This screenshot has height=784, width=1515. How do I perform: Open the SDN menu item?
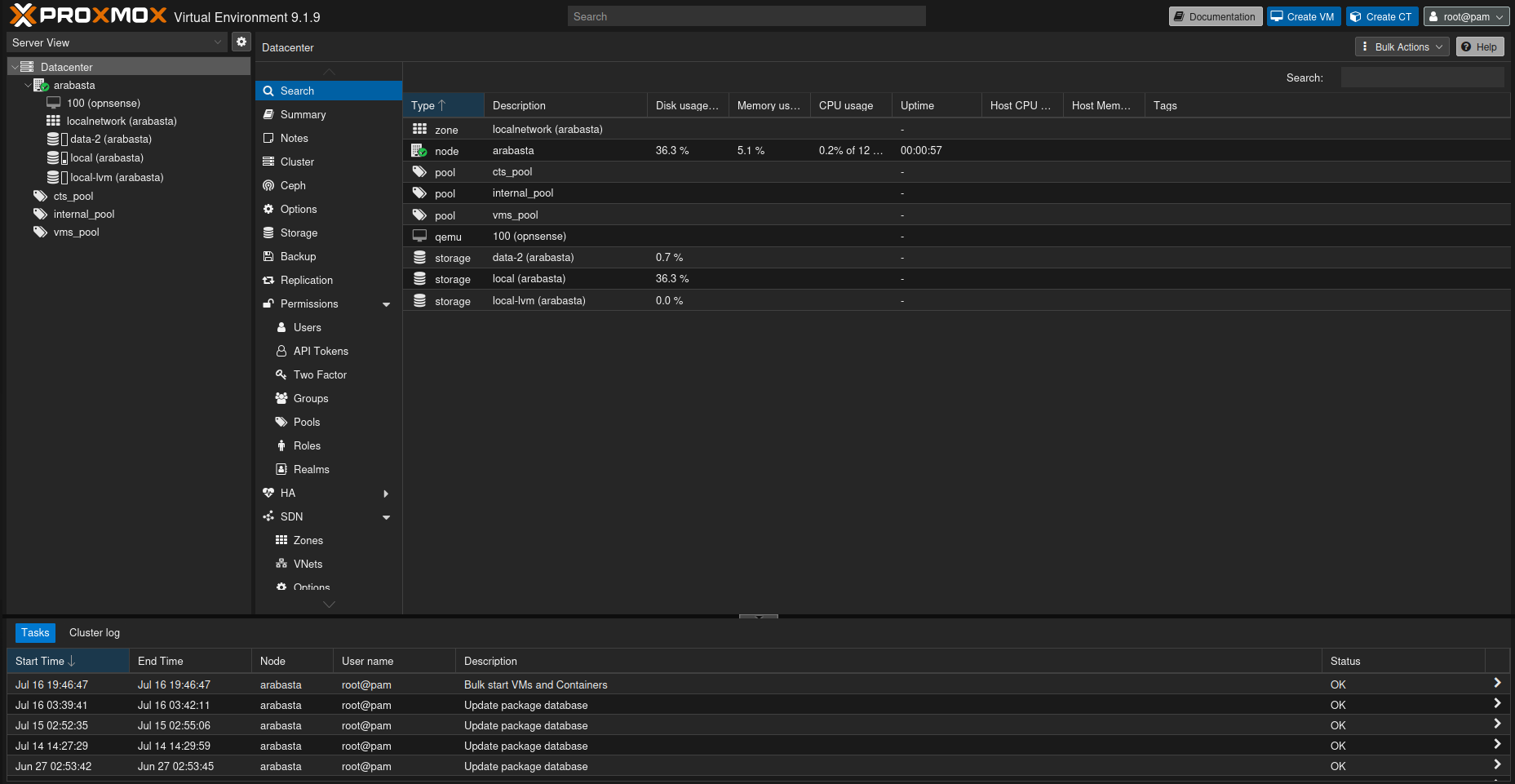(329, 516)
